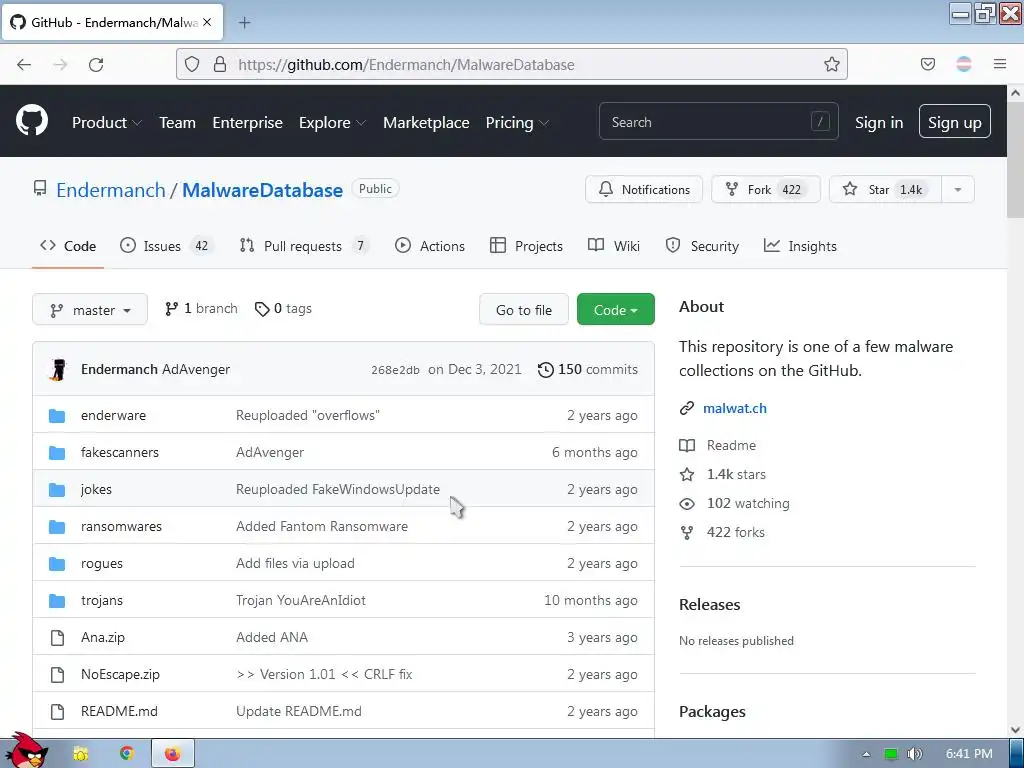Switch to the Projects tab
The width and height of the screenshot is (1024, 768).
tap(526, 246)
